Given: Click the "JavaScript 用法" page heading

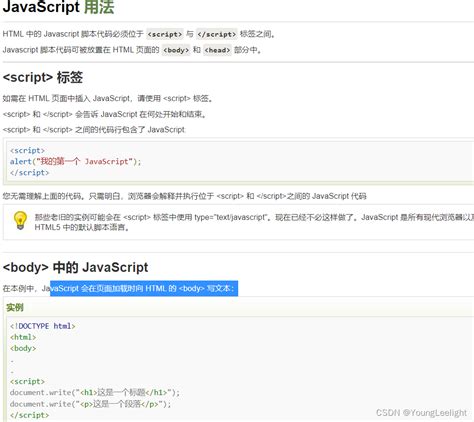Looking at the screenshot, I should [x=58, y=7].
